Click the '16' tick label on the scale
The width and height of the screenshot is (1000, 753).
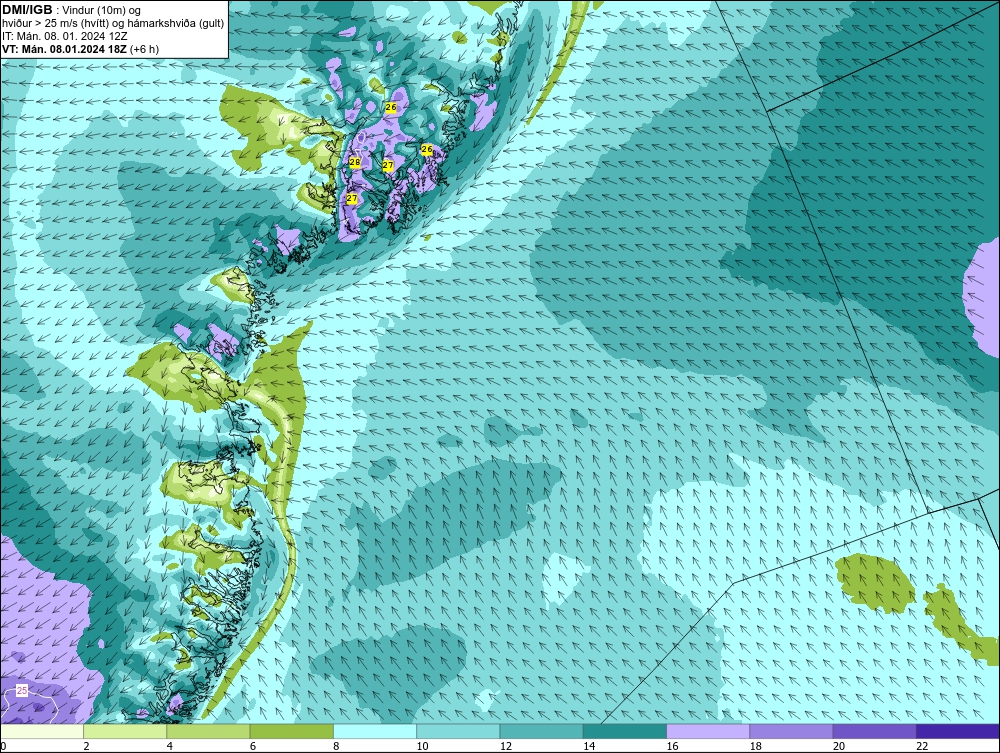point(672,746)
